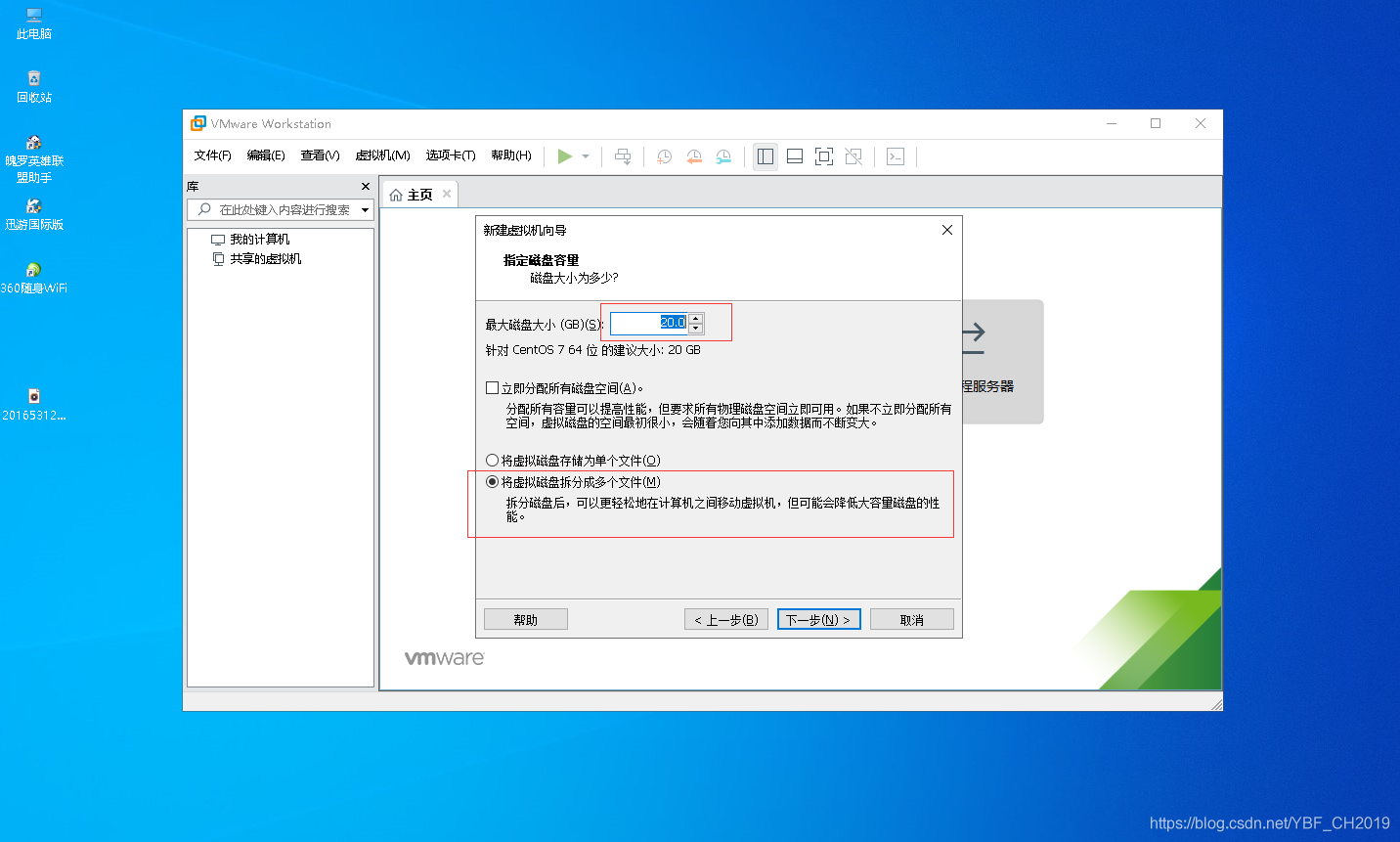The image size is (1400, 842).
Task: Click the send Ctrl+Alt+Del toolbar icon
Action: click(x=623, y=156)
